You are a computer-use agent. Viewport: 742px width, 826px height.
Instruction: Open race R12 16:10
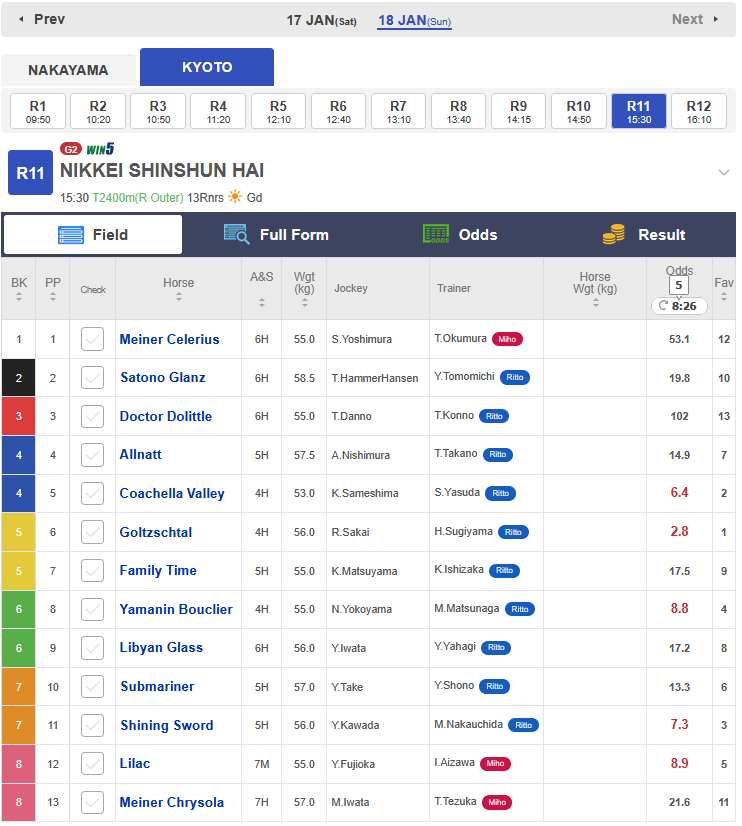699,111
